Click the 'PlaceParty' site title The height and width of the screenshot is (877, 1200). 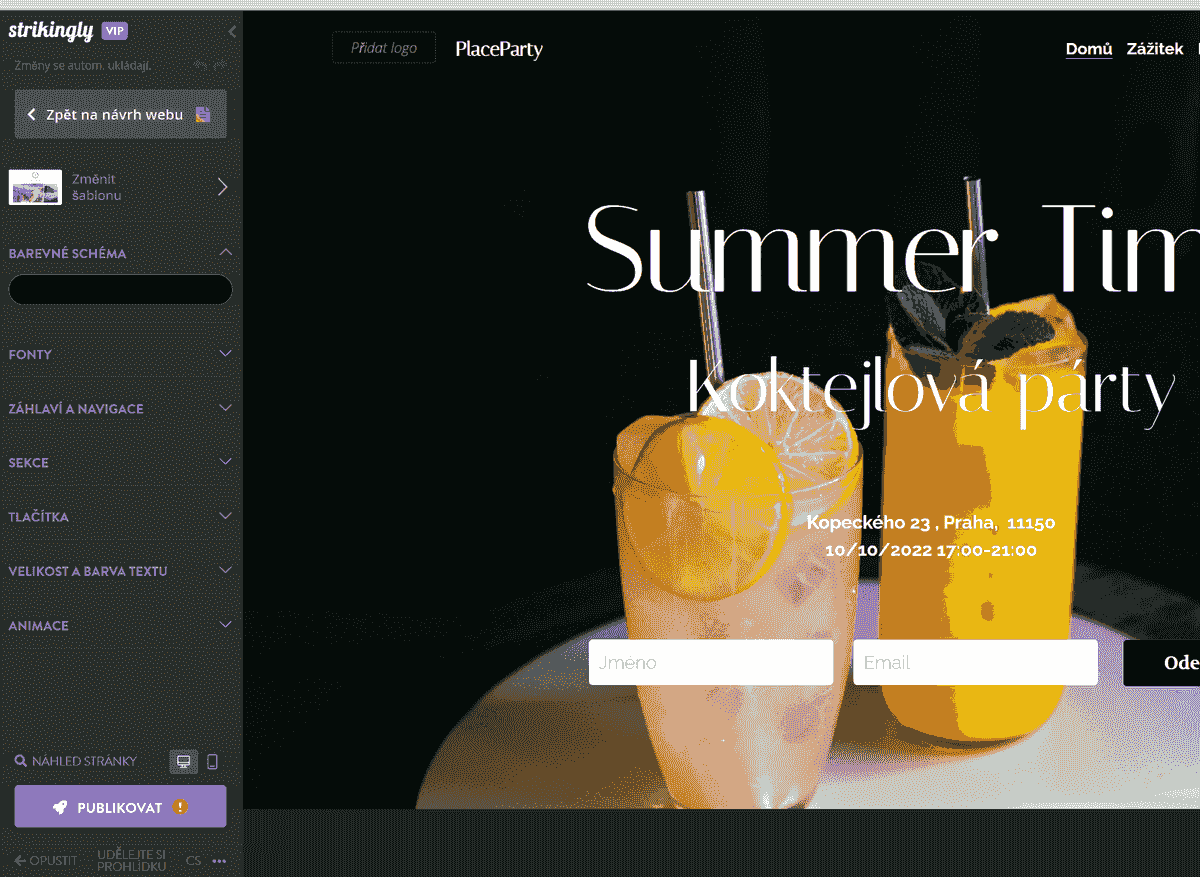(499, 49)
